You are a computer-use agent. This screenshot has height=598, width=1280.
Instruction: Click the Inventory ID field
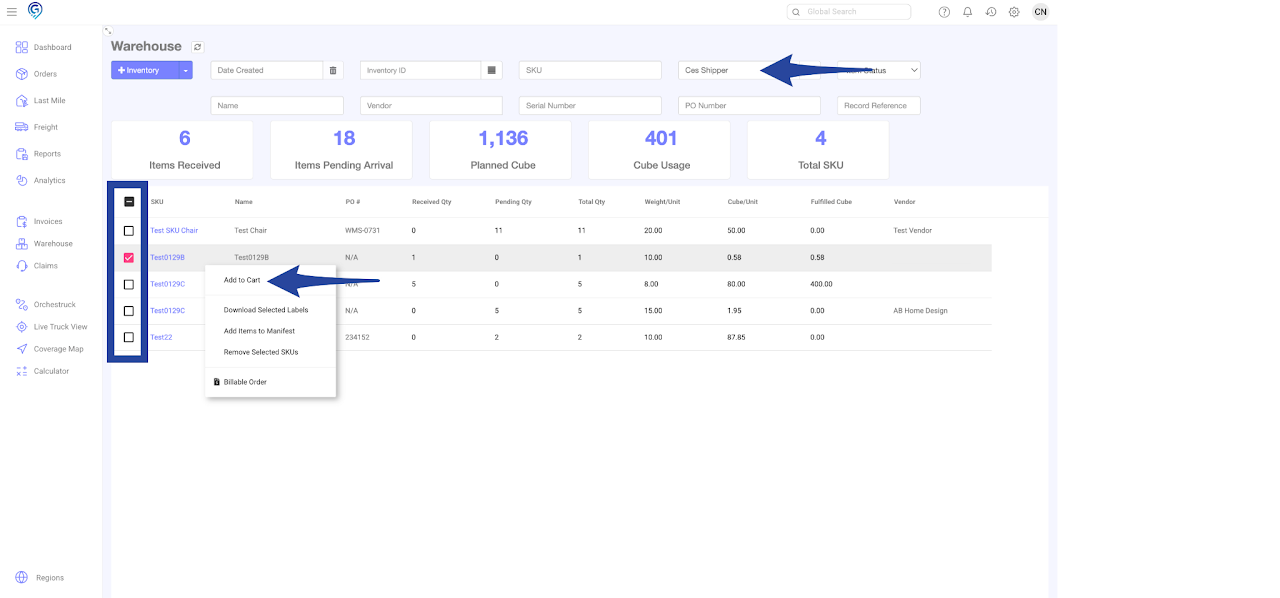(421, 70)
